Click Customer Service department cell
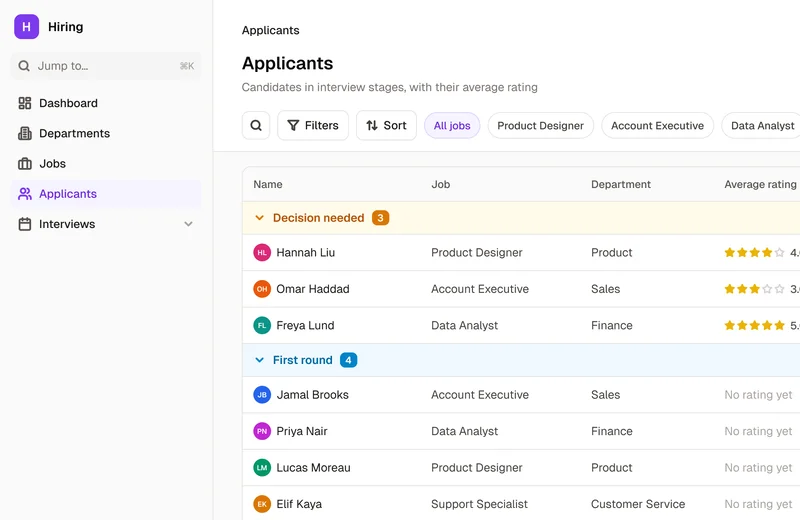 pos(638,504)
